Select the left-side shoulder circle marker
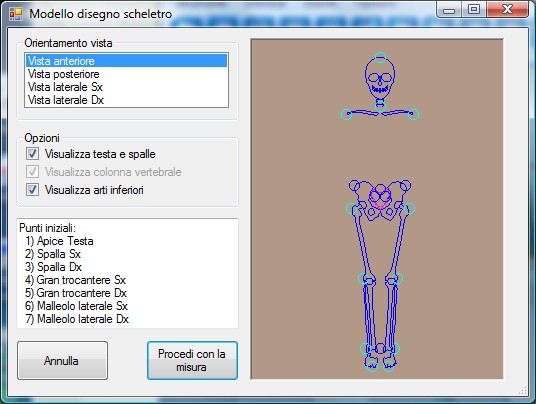 (x=346, y=114)
